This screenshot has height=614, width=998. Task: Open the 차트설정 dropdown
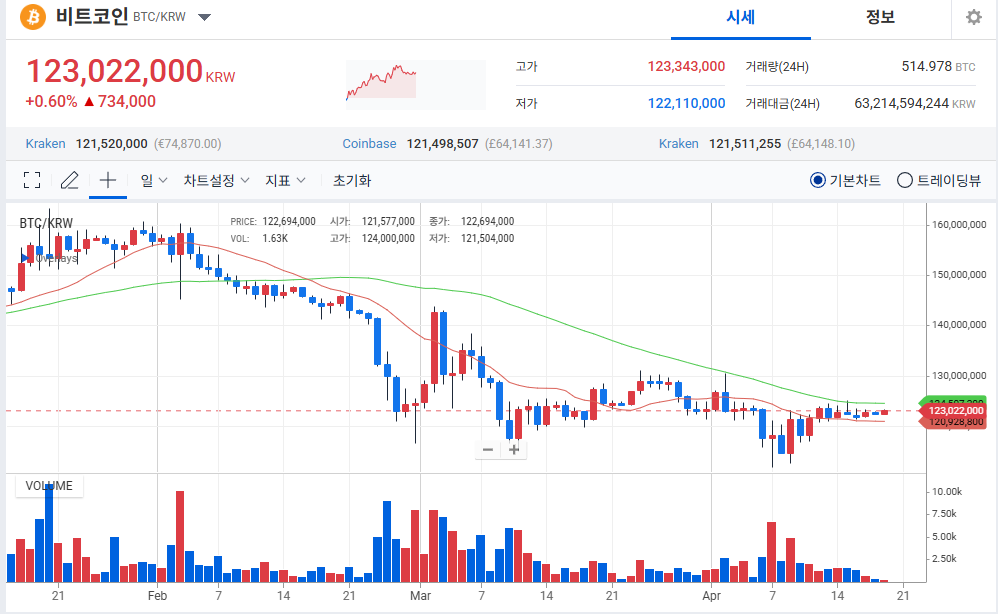coord(216,180)
